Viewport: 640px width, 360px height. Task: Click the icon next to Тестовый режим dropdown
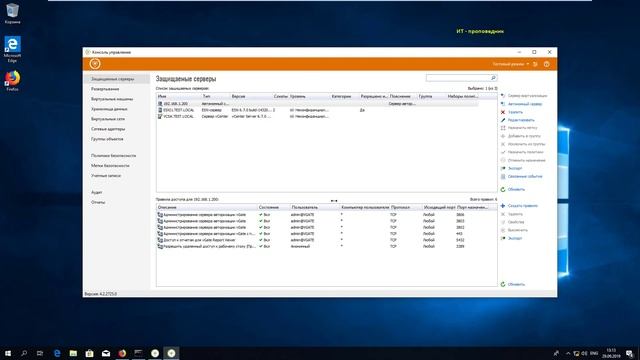point(535,64)
